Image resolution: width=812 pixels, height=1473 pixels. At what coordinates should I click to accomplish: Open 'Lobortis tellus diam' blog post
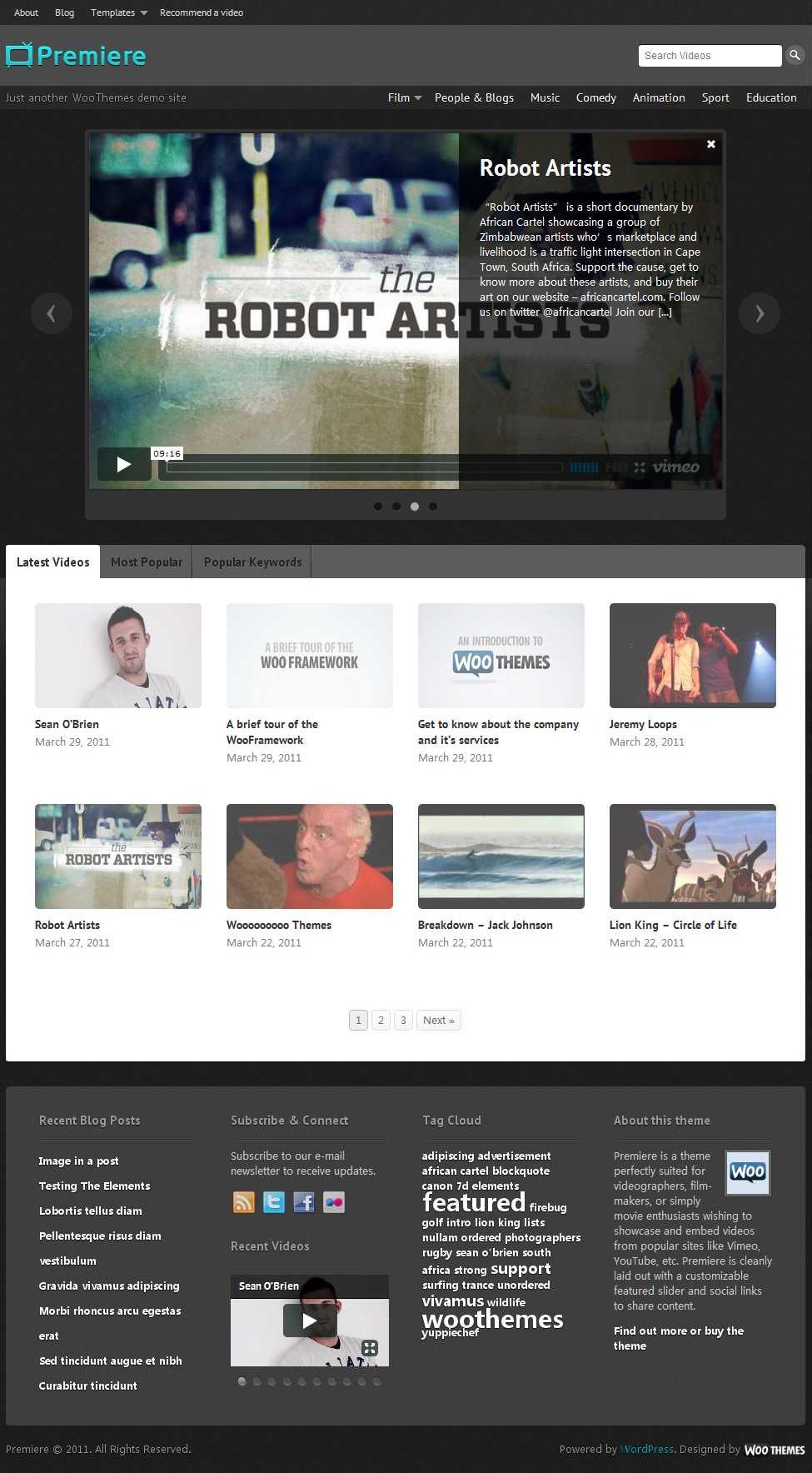click(91, 1211)
